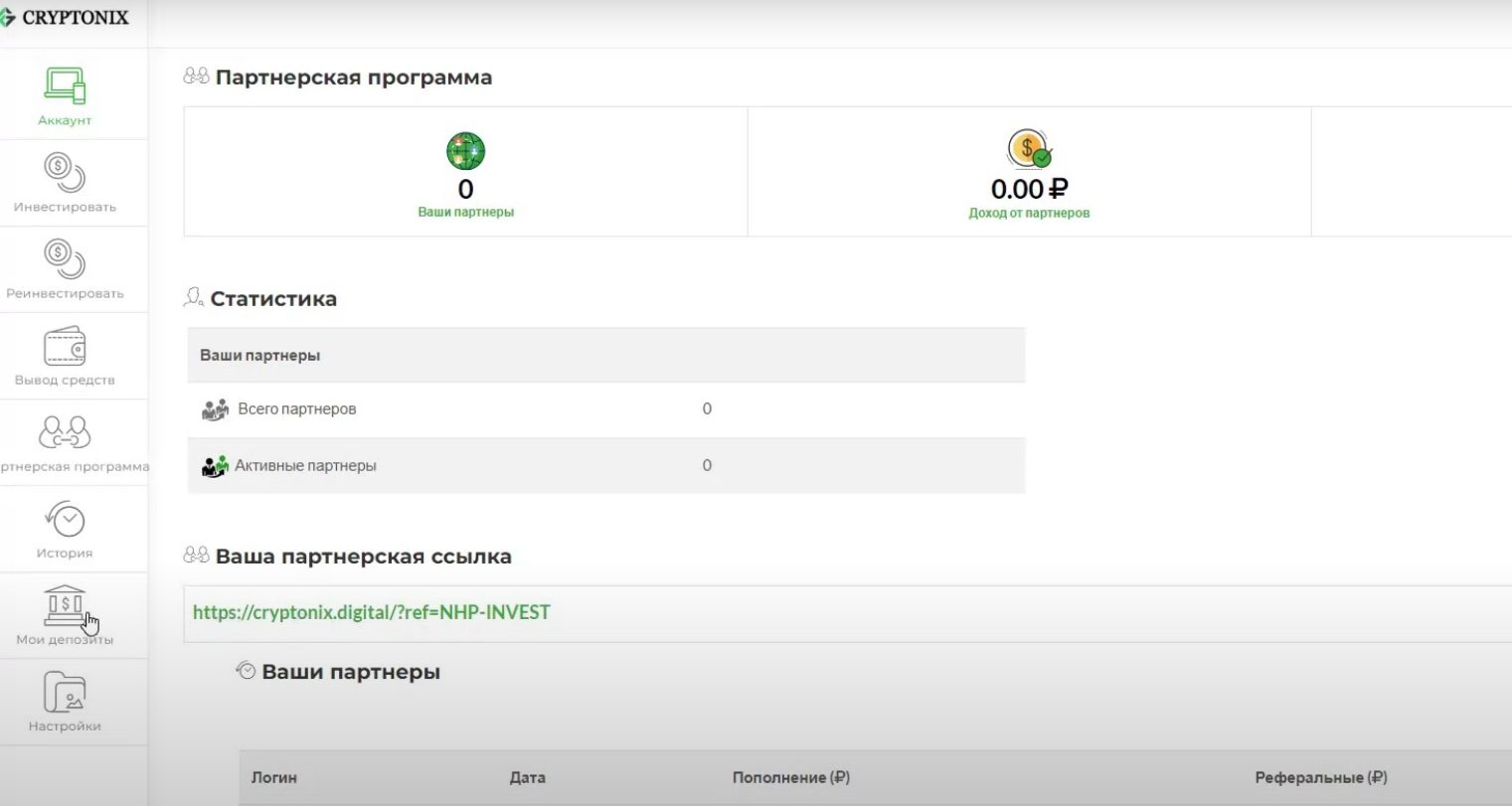Click the Cryptonix logo

[x=65, y=17]
